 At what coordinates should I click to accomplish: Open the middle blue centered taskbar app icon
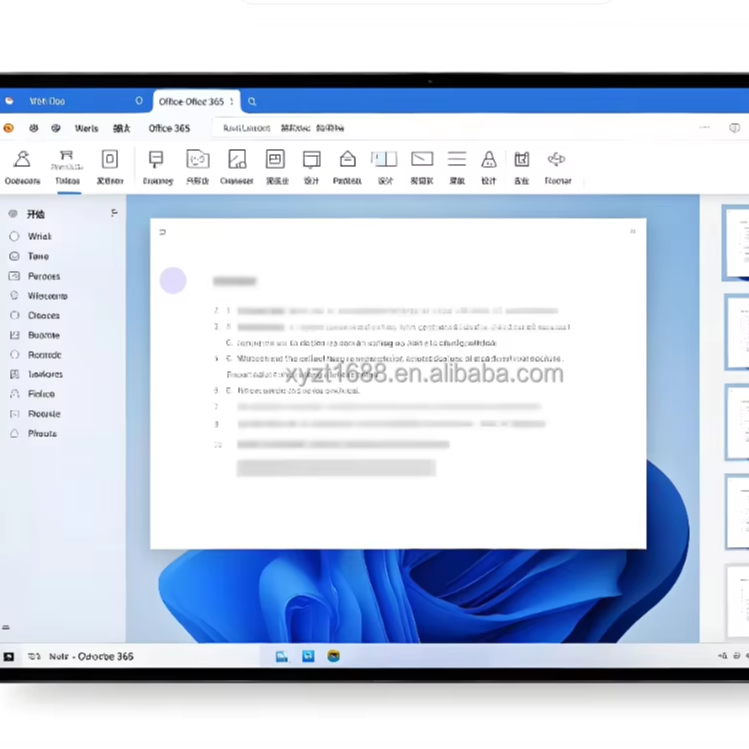pyautogui.click(x=308, y=656)
